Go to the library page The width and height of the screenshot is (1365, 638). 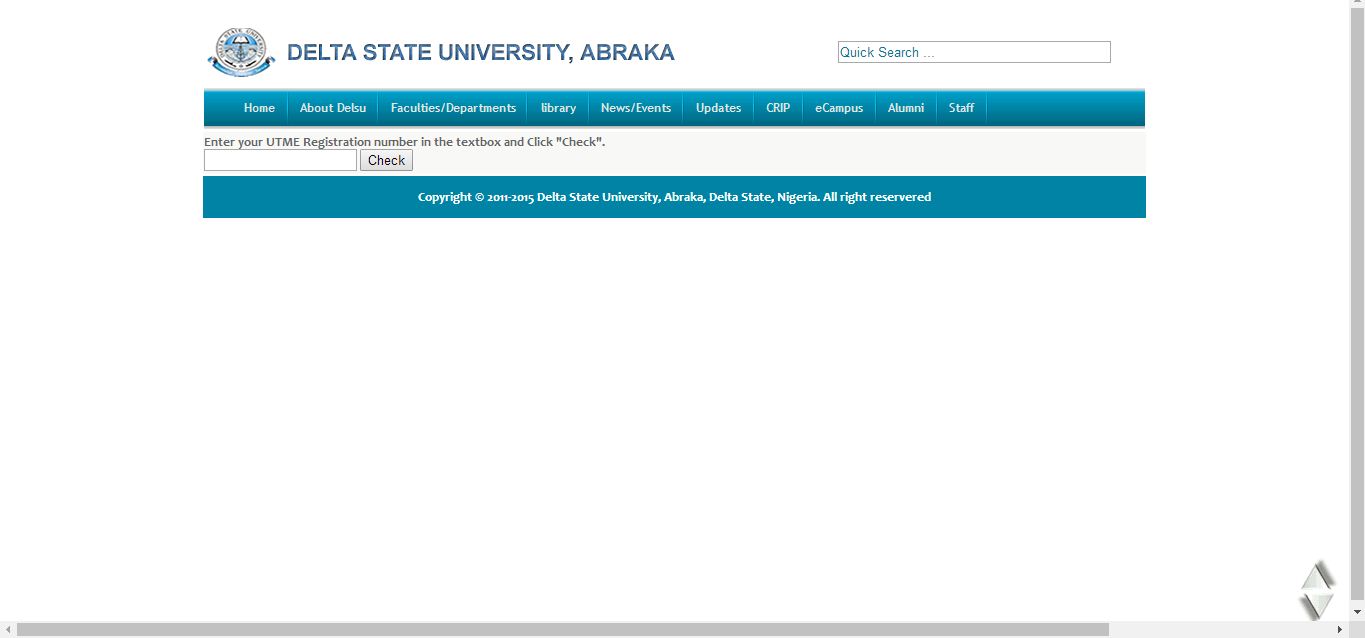pos(558,108)
